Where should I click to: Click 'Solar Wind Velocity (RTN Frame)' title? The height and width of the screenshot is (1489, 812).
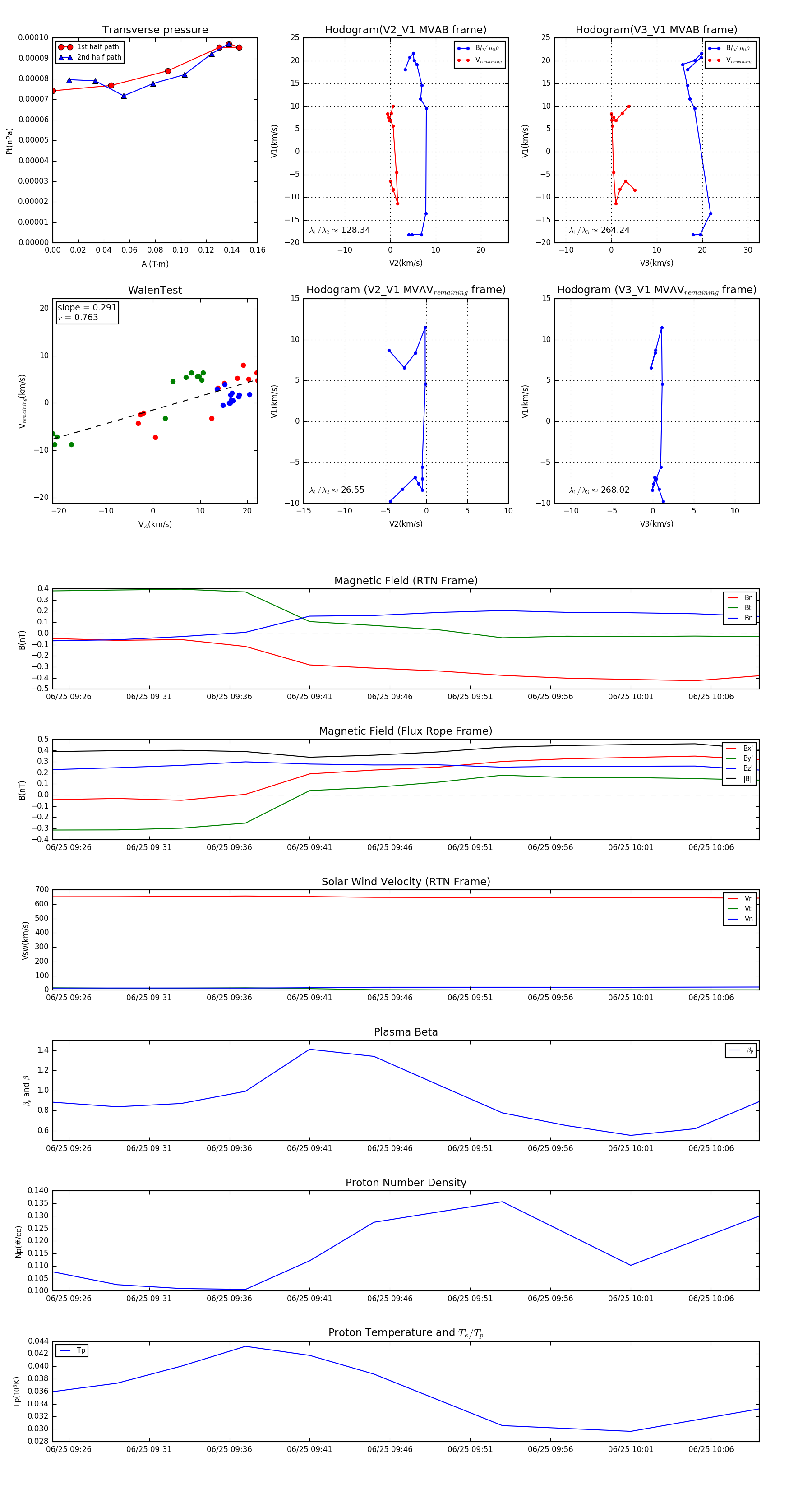pyautogui.click(x=406, y=882)
